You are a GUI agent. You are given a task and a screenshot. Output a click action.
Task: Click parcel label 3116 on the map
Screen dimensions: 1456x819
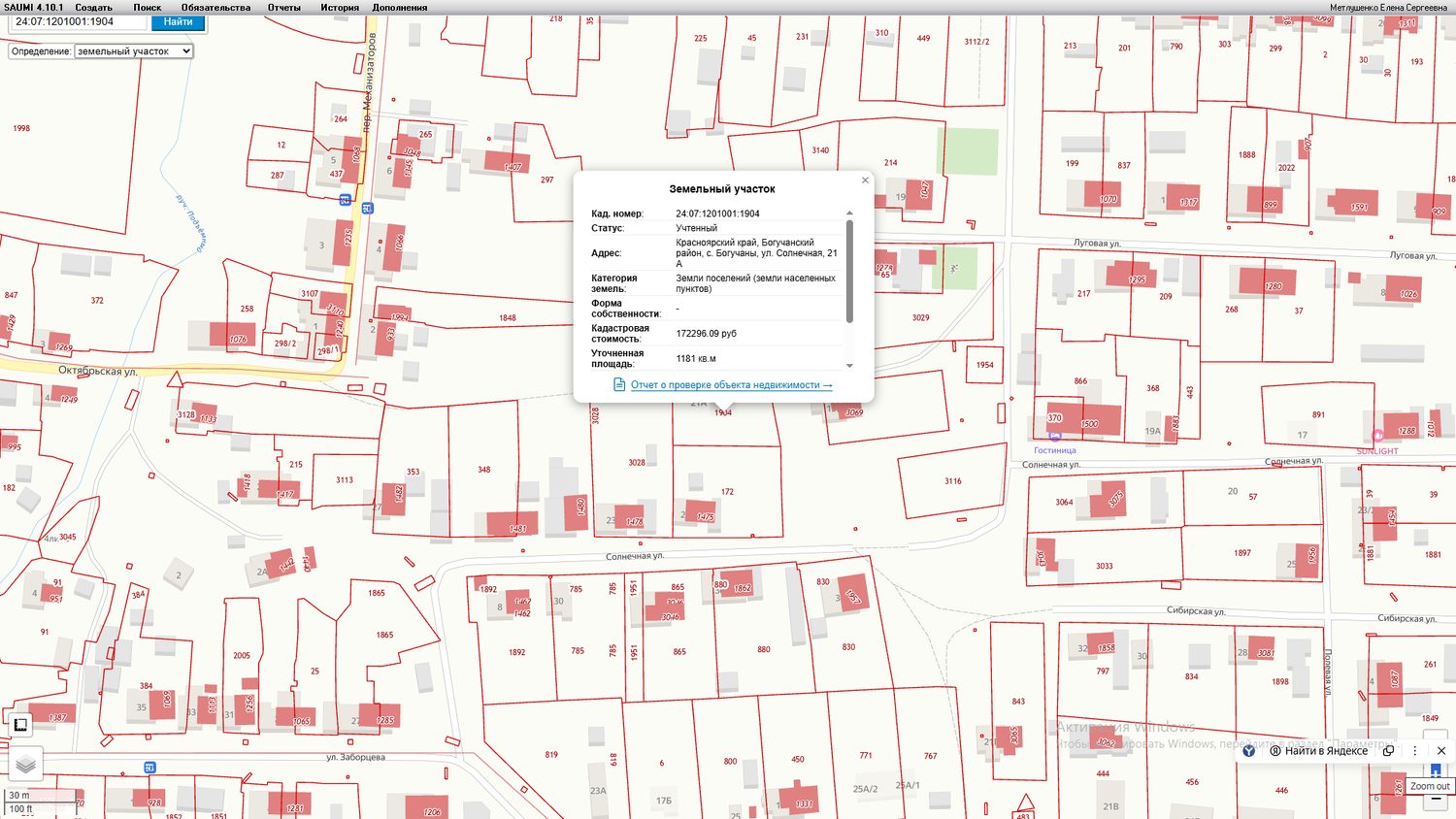click(953, 481)
